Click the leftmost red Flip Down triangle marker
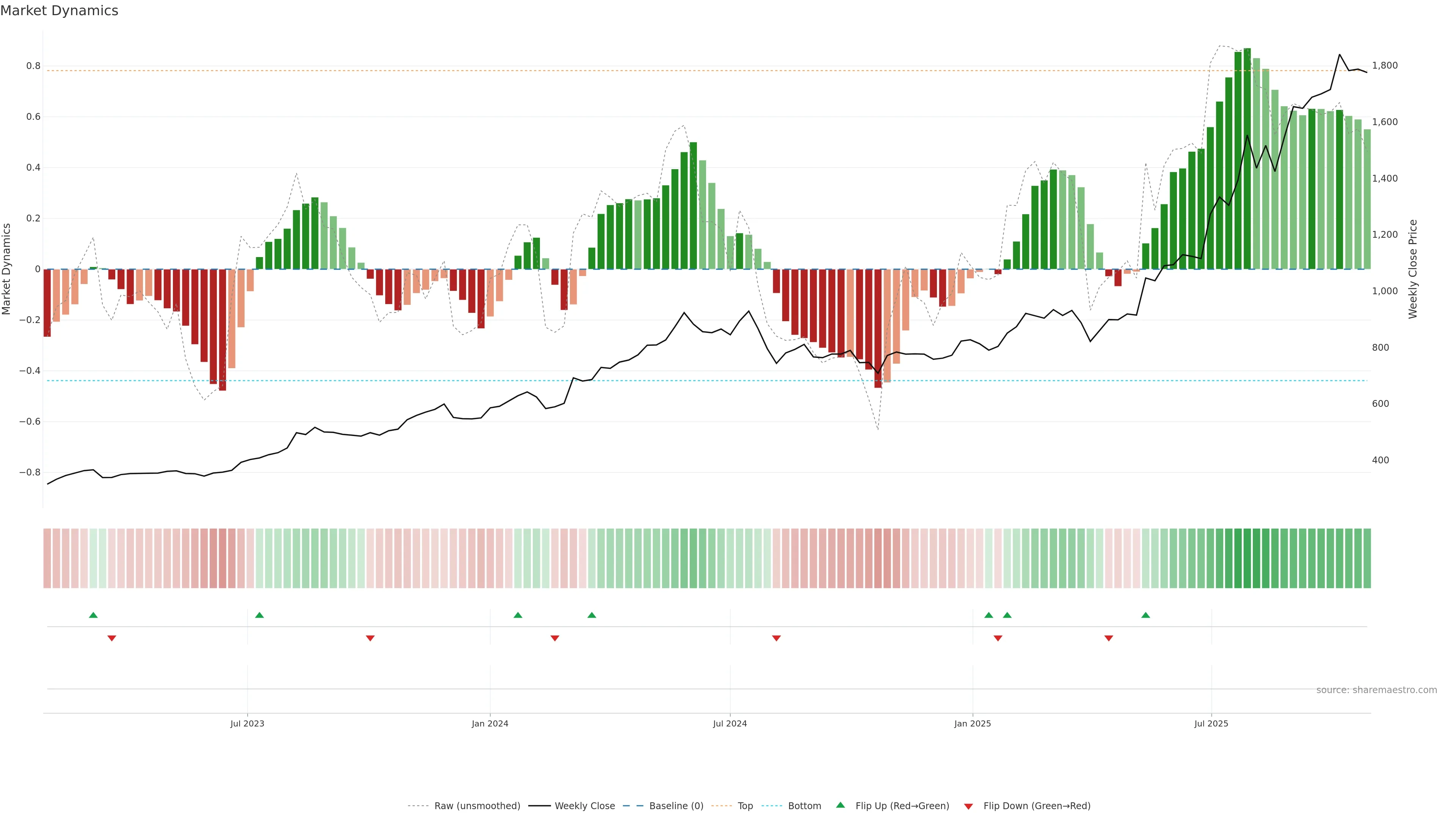Screen dimensions: 1456x819 click(x=112, y=638)
